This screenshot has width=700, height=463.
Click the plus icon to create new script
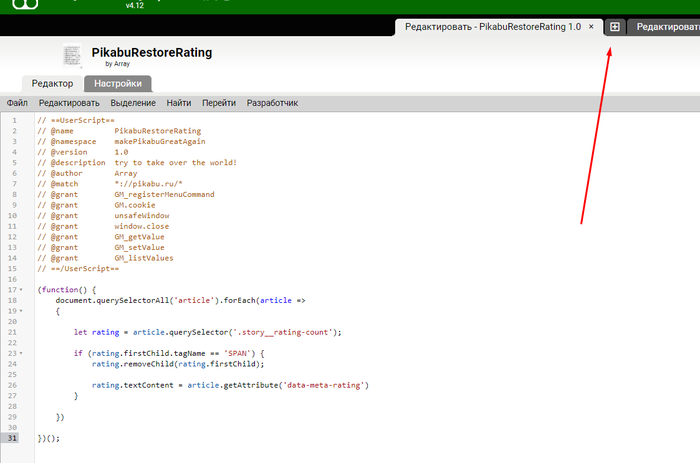[615, 27]
